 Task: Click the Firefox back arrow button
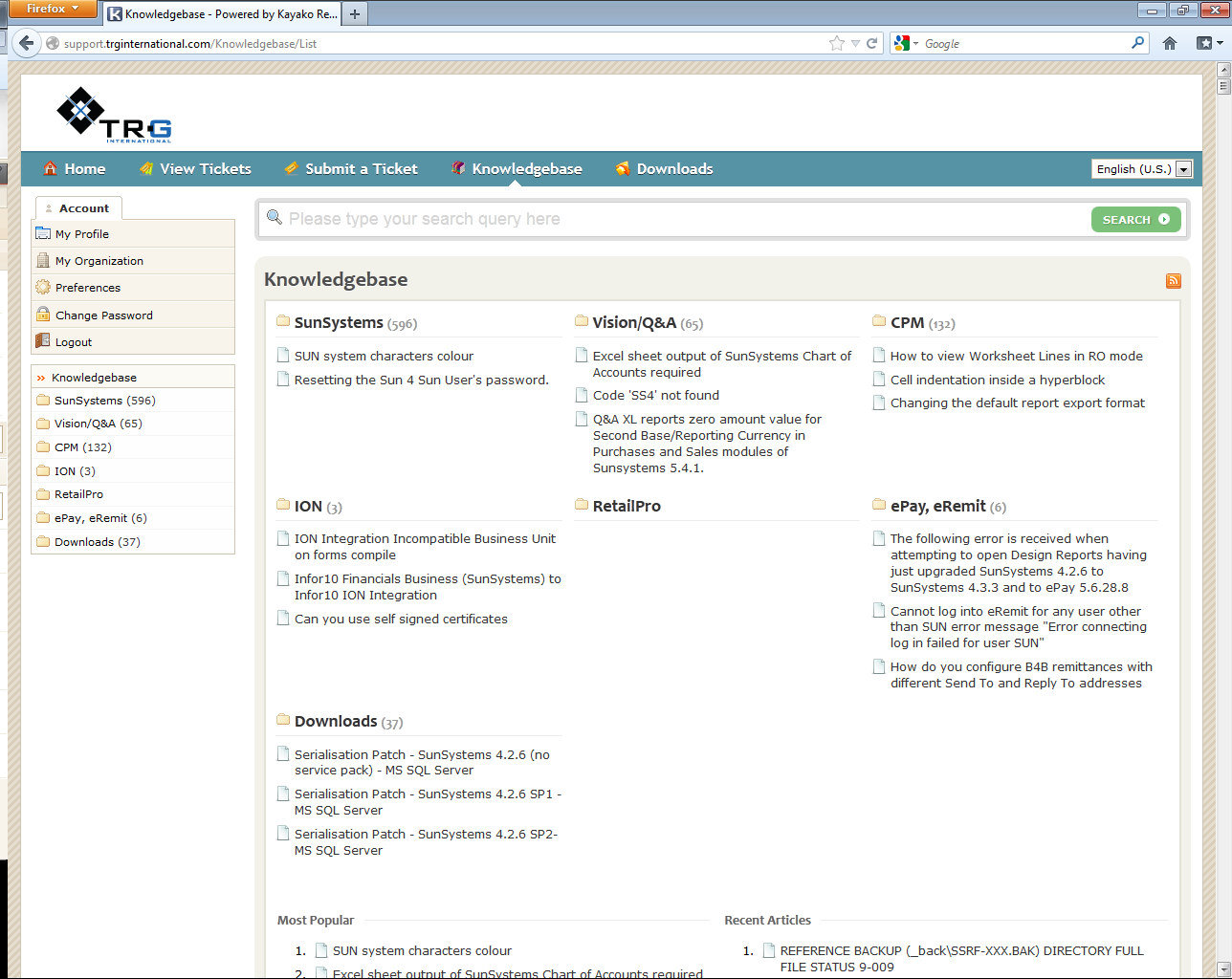(x=27, y=43)
